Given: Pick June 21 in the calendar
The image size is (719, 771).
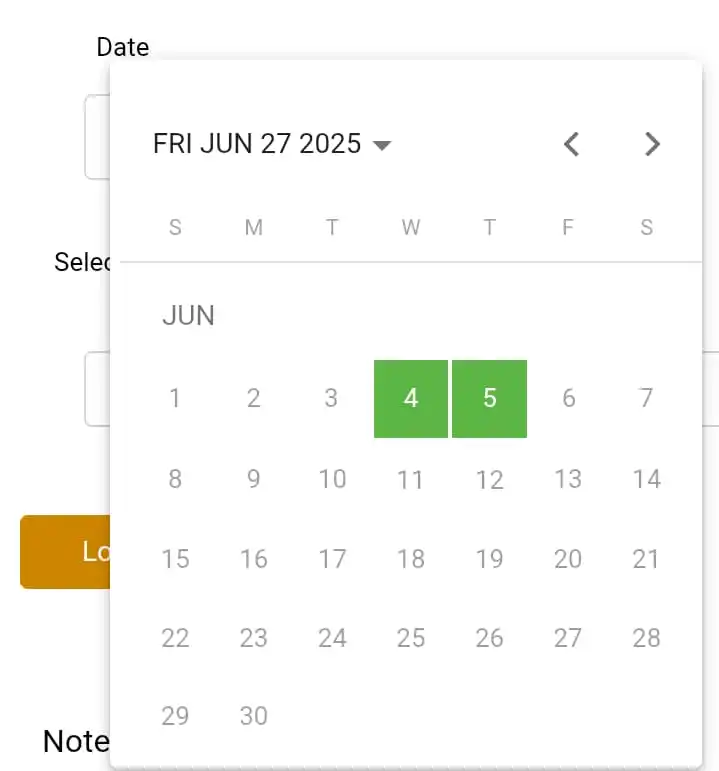Looking at the screenshot, I should pos(646,559).
